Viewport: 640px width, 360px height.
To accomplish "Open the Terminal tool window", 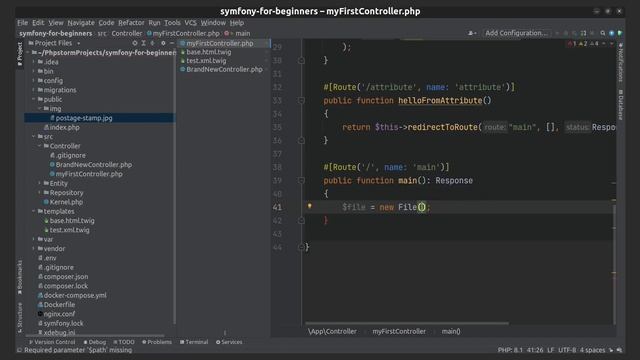I will pyautogui.click(x=194, y=342).
